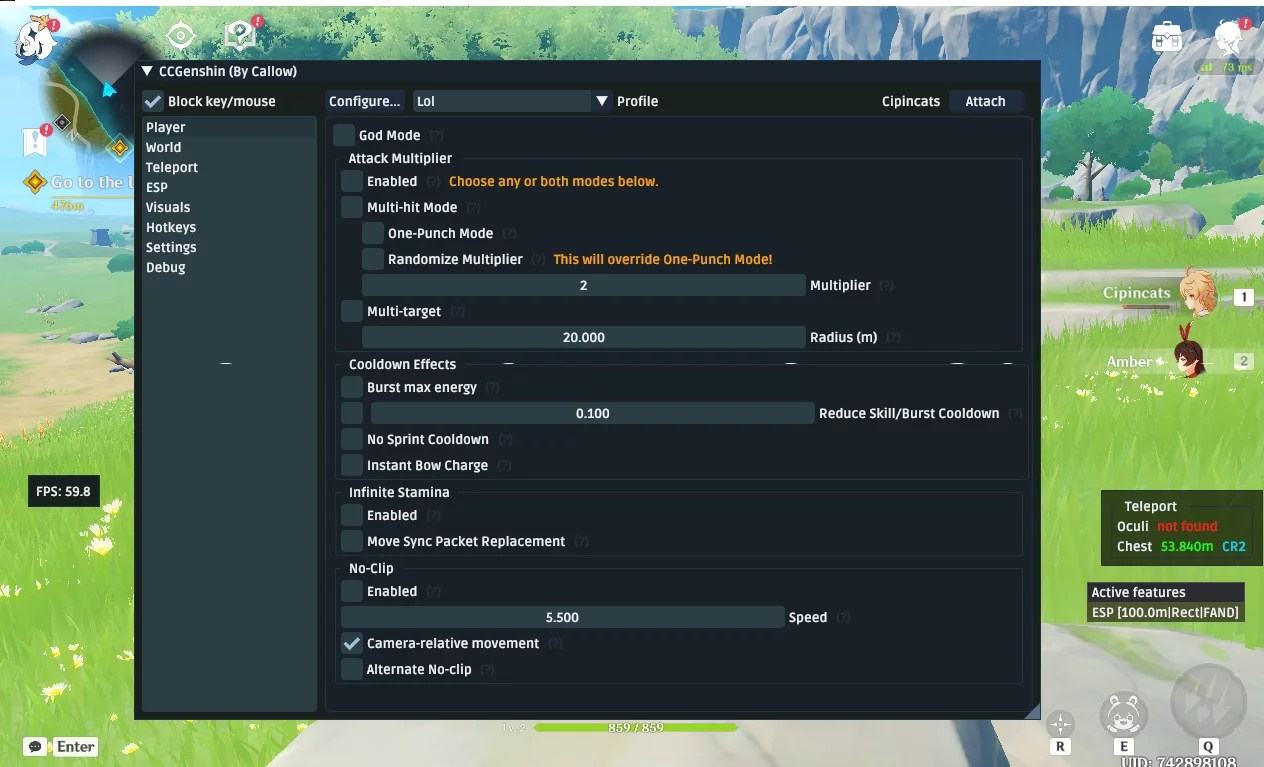Adjust the cooldown slider value 0.100
Image resolution: width=1264 pixels, height=767 pixels.
coord(593,413)
